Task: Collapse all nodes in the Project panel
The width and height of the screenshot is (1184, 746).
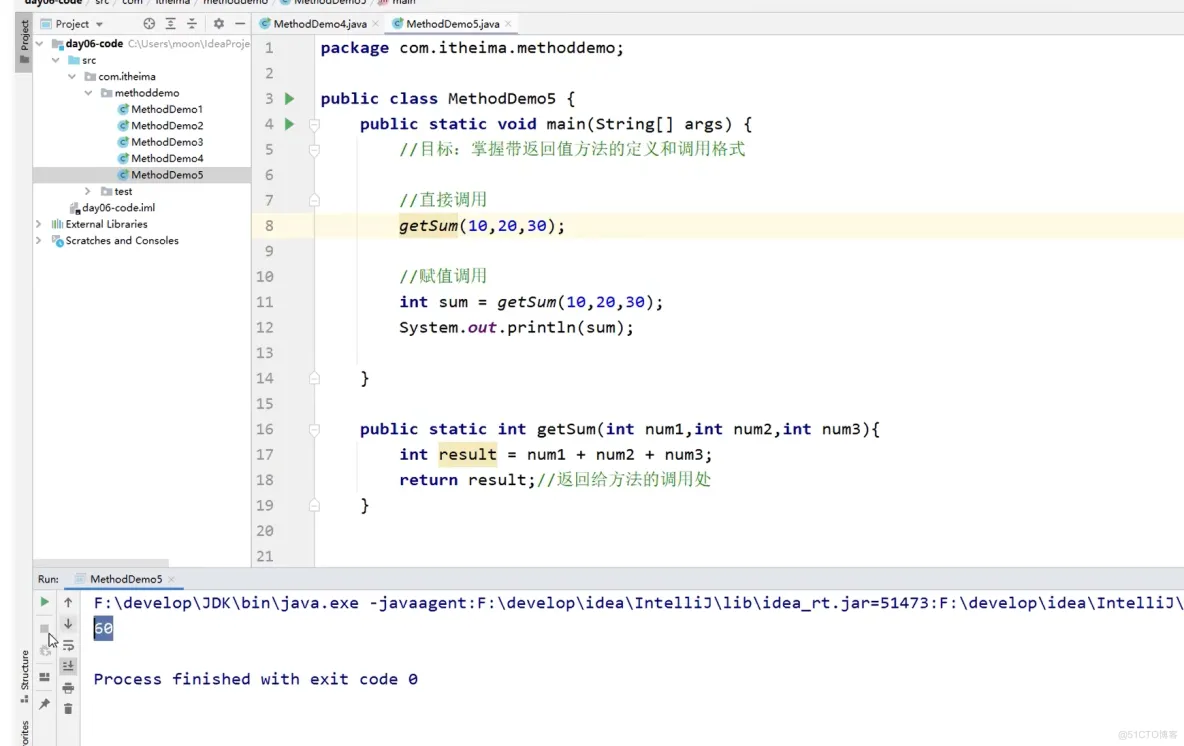Action: click(x=193, y=23)
